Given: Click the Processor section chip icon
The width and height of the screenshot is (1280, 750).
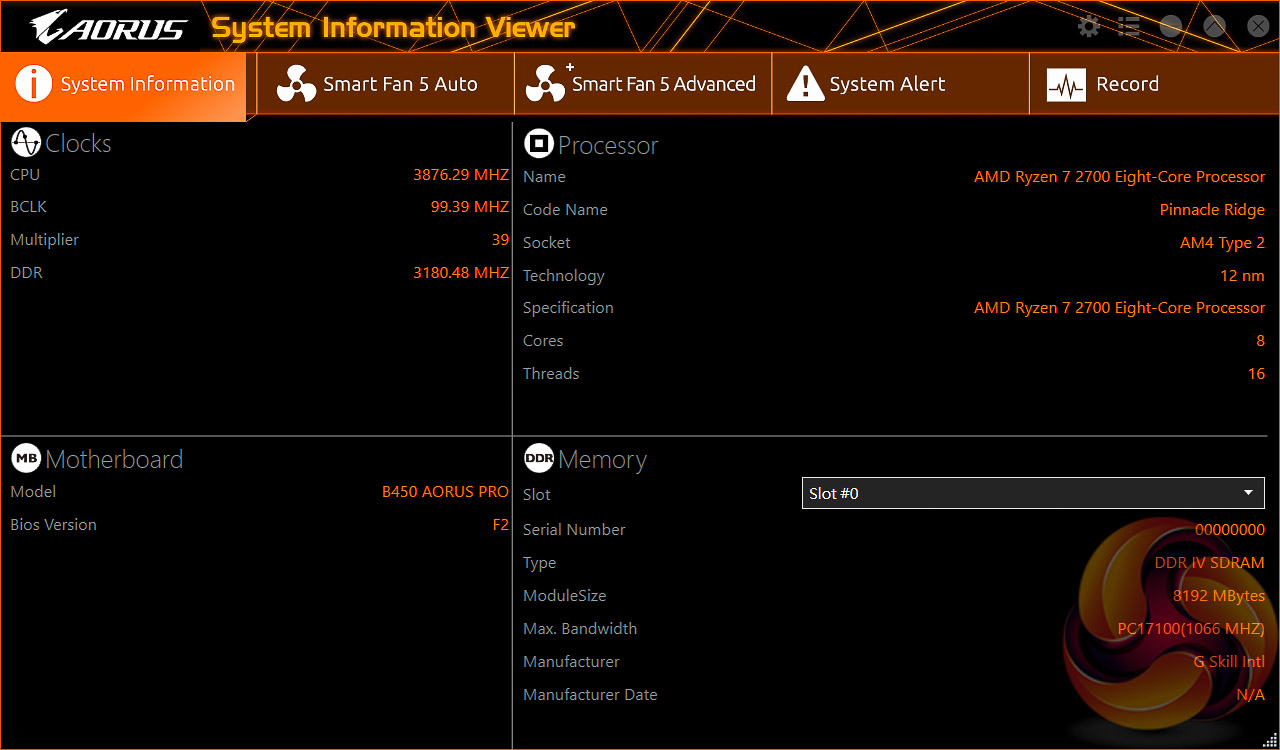Looking at the screenshot, I should pos(539,145).
